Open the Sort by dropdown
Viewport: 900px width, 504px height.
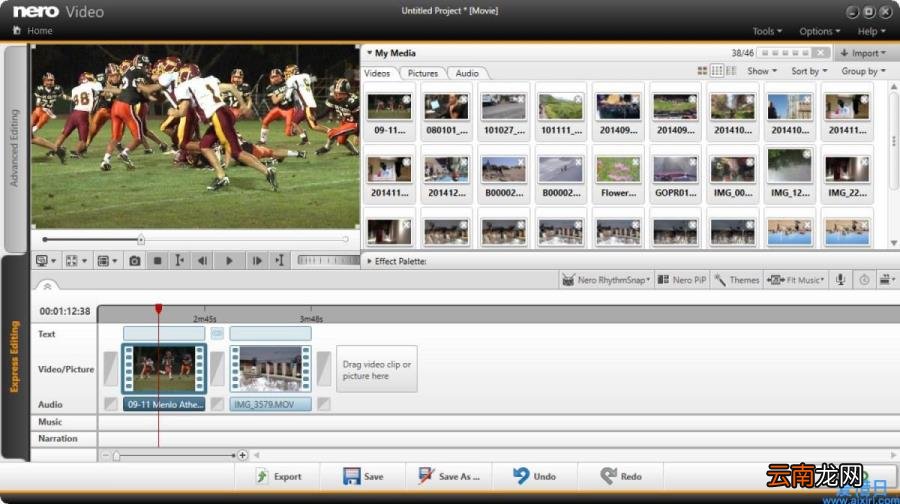point(809,71)
